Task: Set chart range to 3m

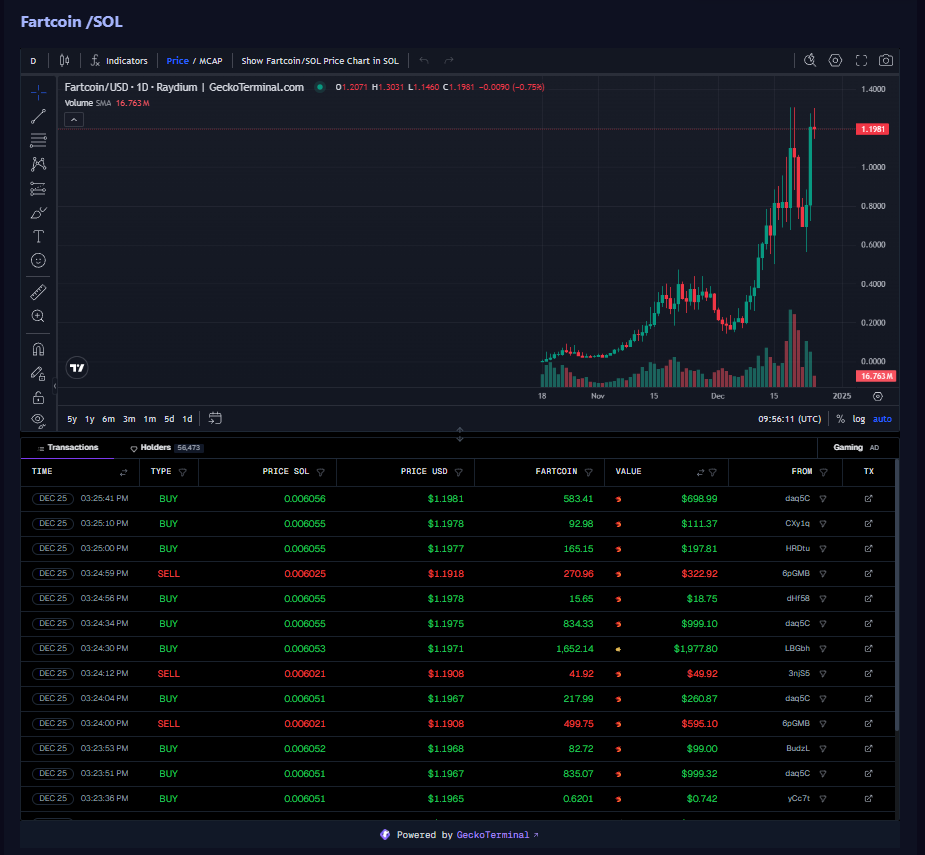Action: pyautogui.click(x=129, y=419)
